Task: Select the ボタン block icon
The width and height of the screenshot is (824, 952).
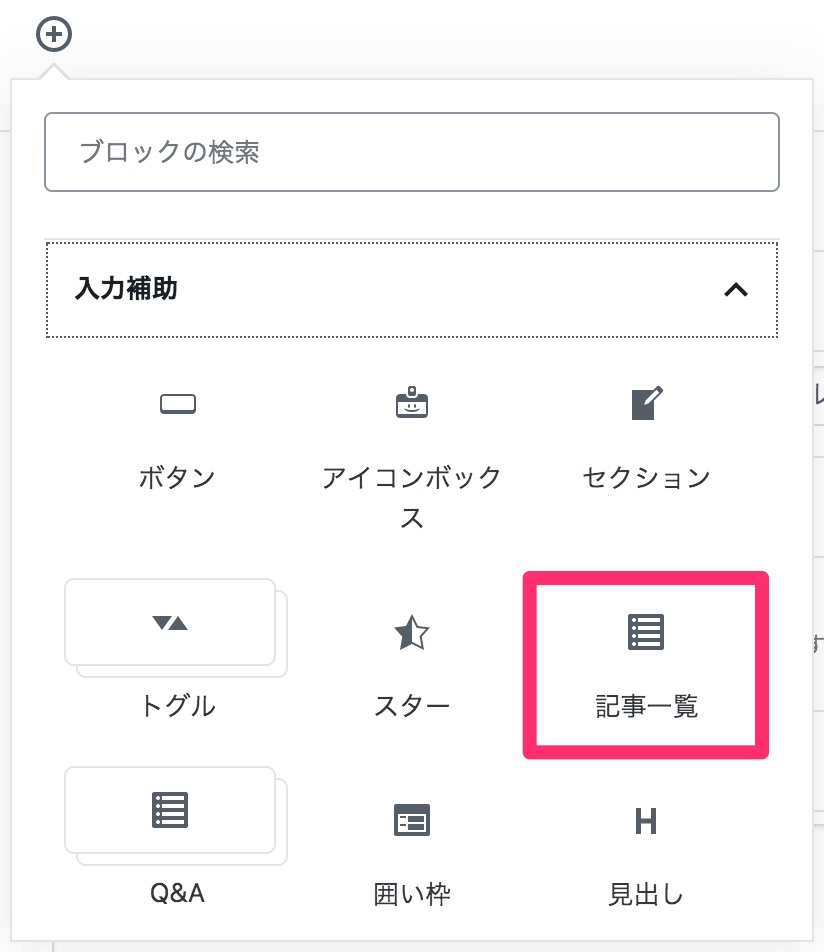Action: pyautogui.click(x=178, y=404)
